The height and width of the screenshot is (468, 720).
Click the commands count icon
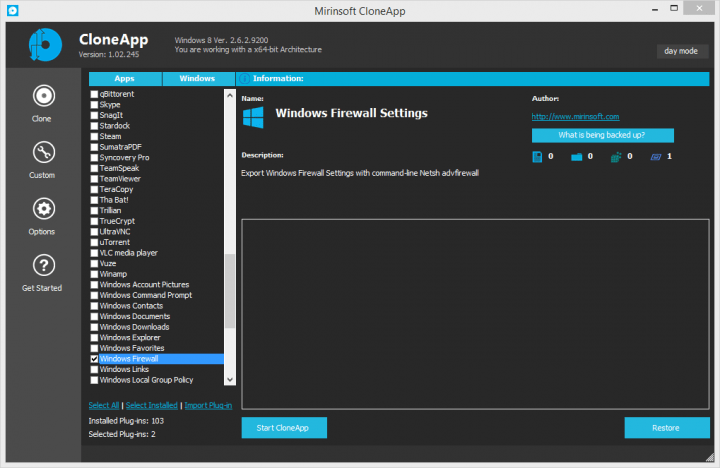[x=656, y=157]
